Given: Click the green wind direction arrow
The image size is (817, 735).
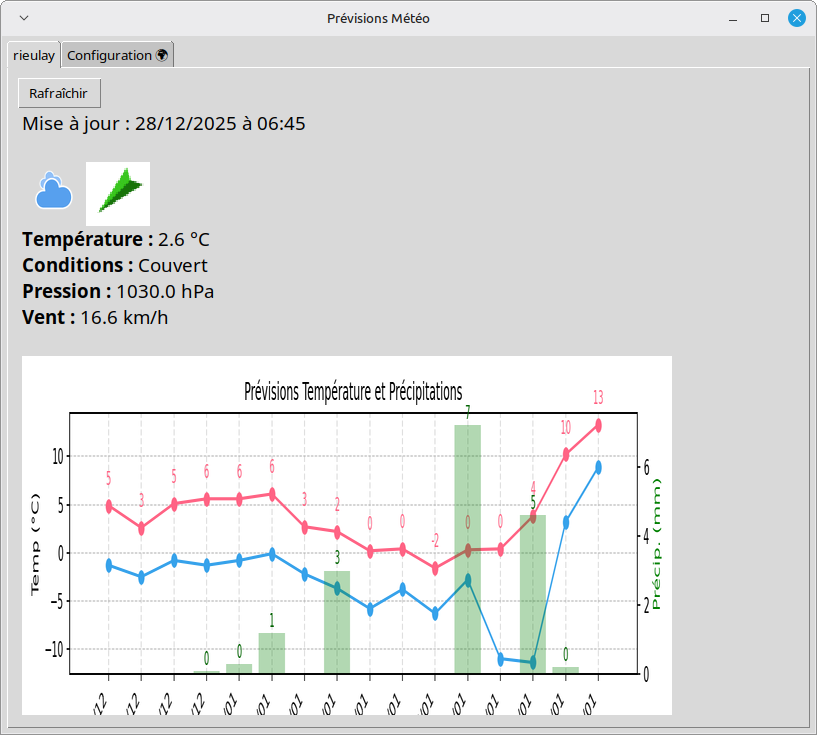Looking at the screenshot, I should coord(118,193).
